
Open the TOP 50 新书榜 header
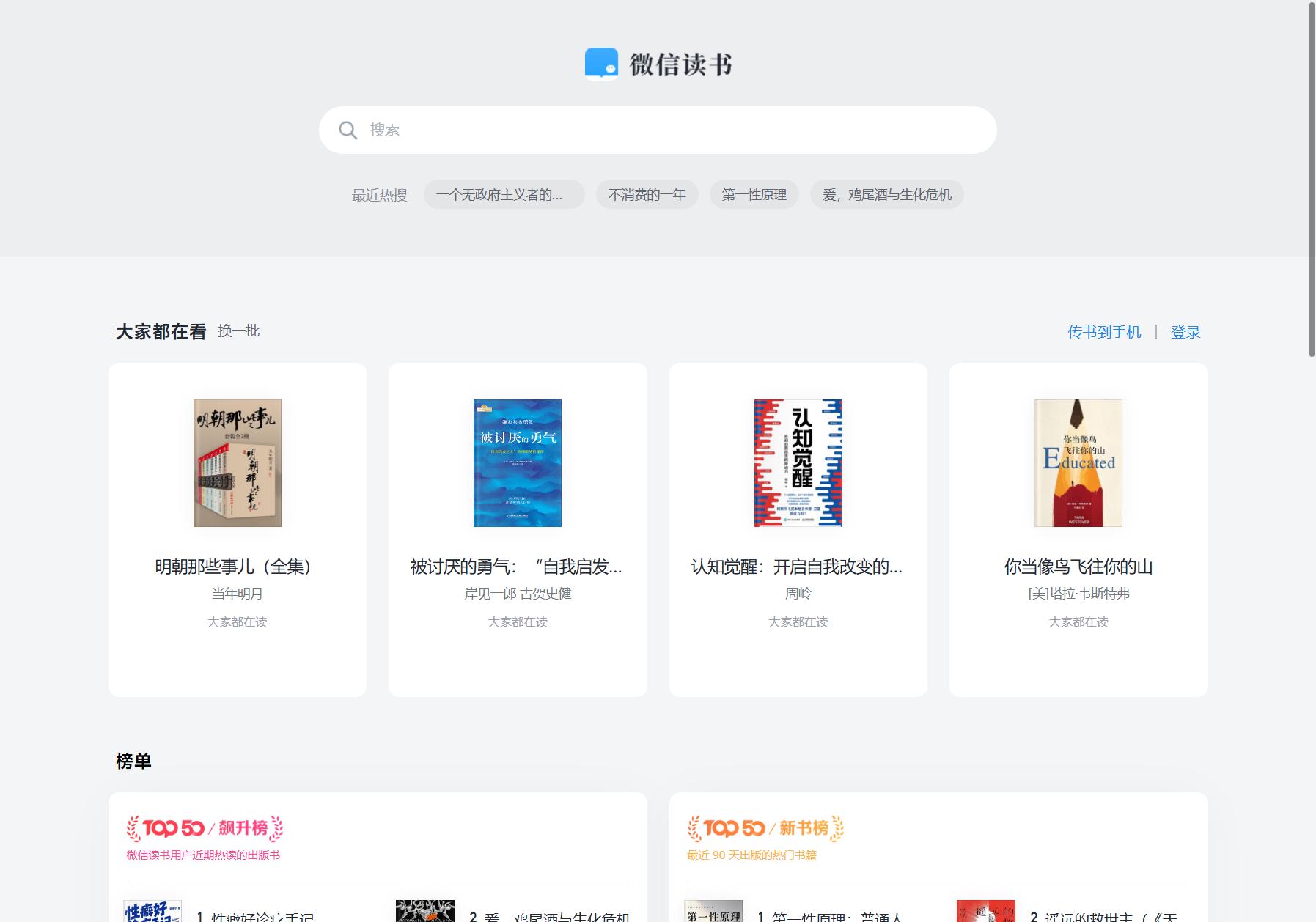point(765,828)
